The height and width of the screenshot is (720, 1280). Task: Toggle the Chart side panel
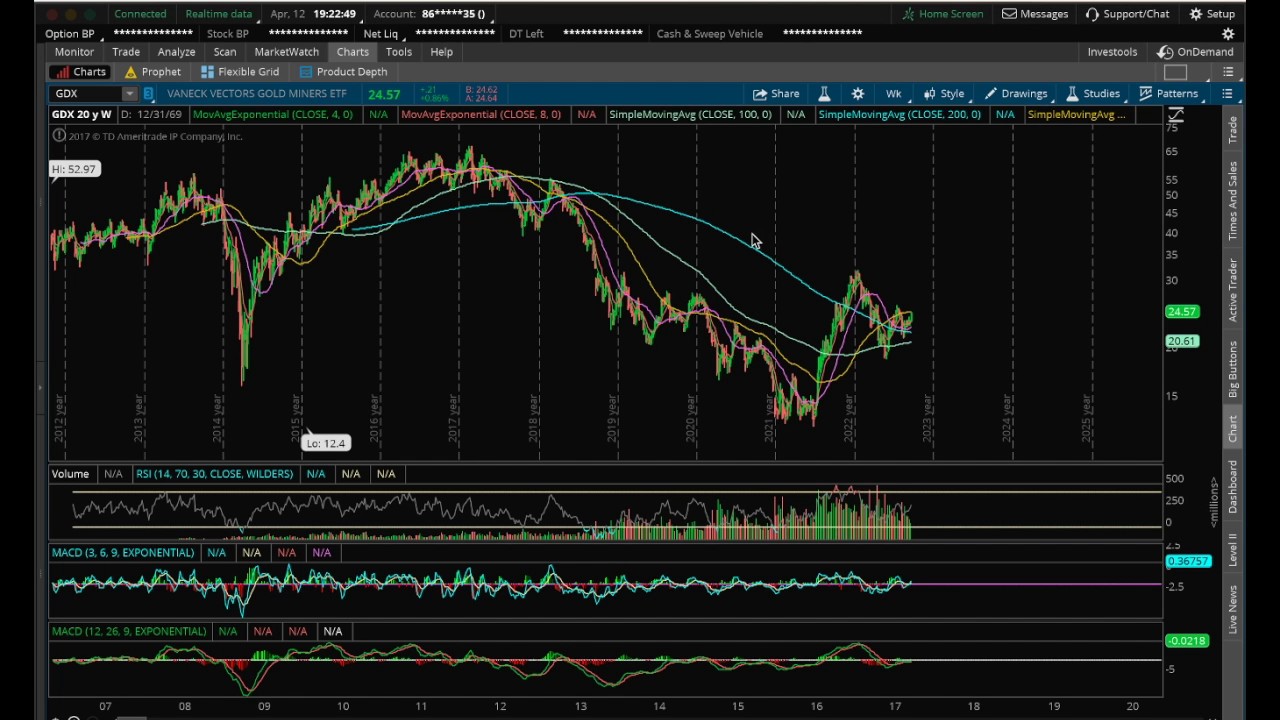(x=1233, y=429)
